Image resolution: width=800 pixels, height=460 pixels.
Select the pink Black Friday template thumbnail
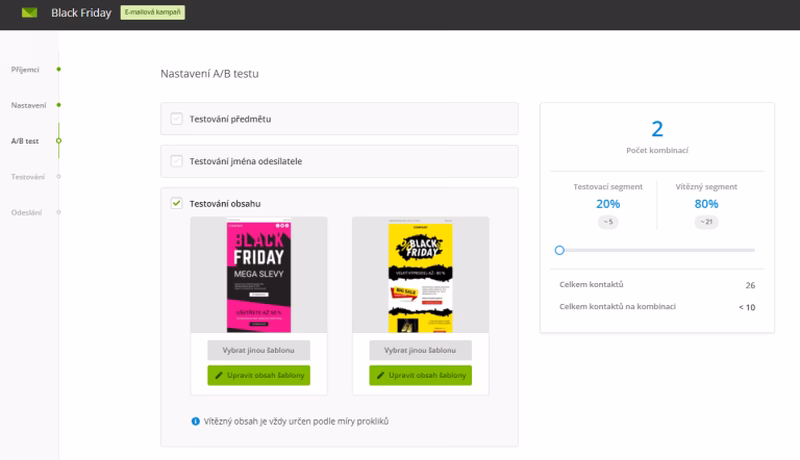(x=259, y=277)
